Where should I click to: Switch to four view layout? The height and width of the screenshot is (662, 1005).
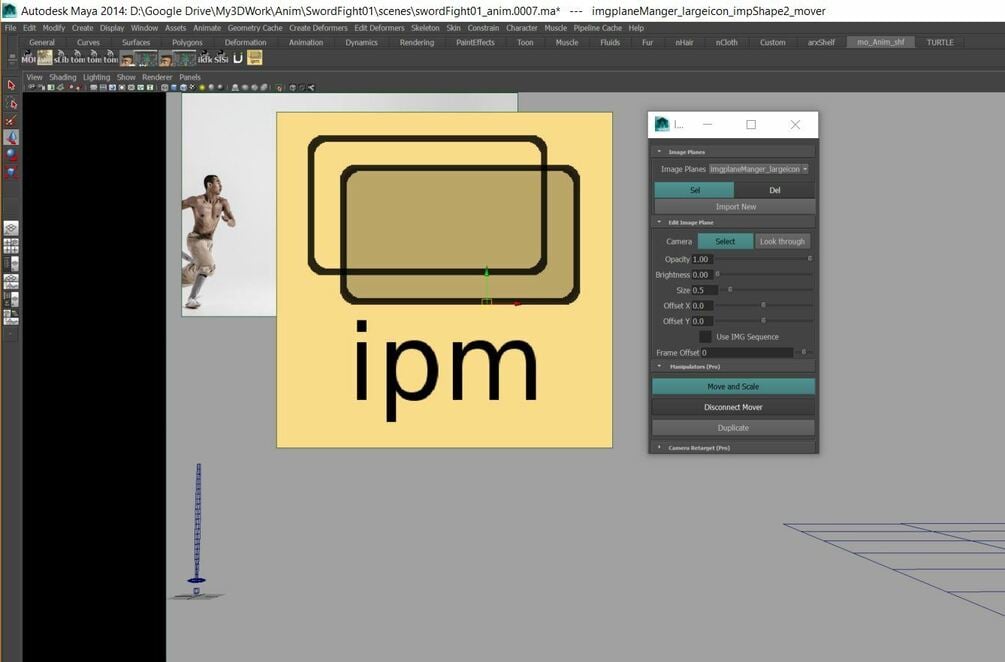(x=11, y=245)
